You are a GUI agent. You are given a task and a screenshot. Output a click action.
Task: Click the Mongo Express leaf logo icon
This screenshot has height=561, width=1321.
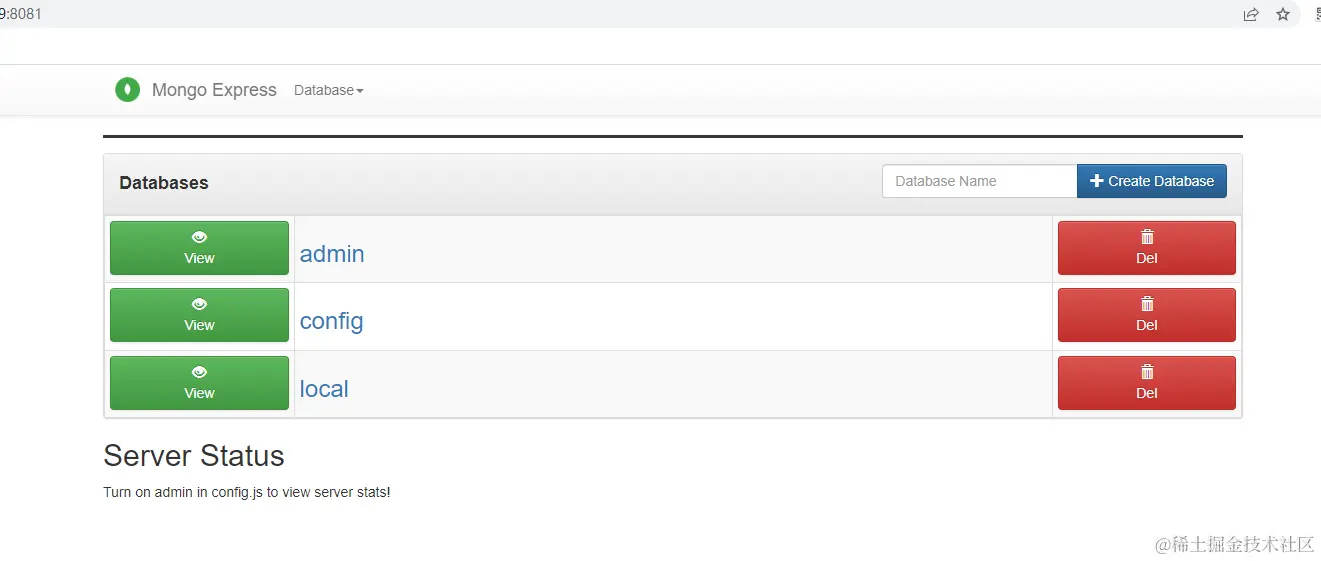pyautogui.click(x=127, y=90)
